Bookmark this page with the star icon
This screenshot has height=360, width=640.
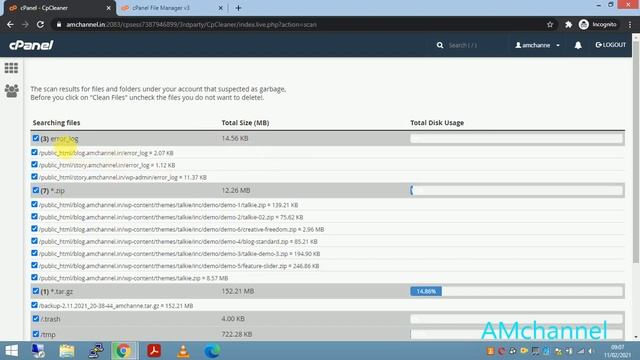point(550,24)
